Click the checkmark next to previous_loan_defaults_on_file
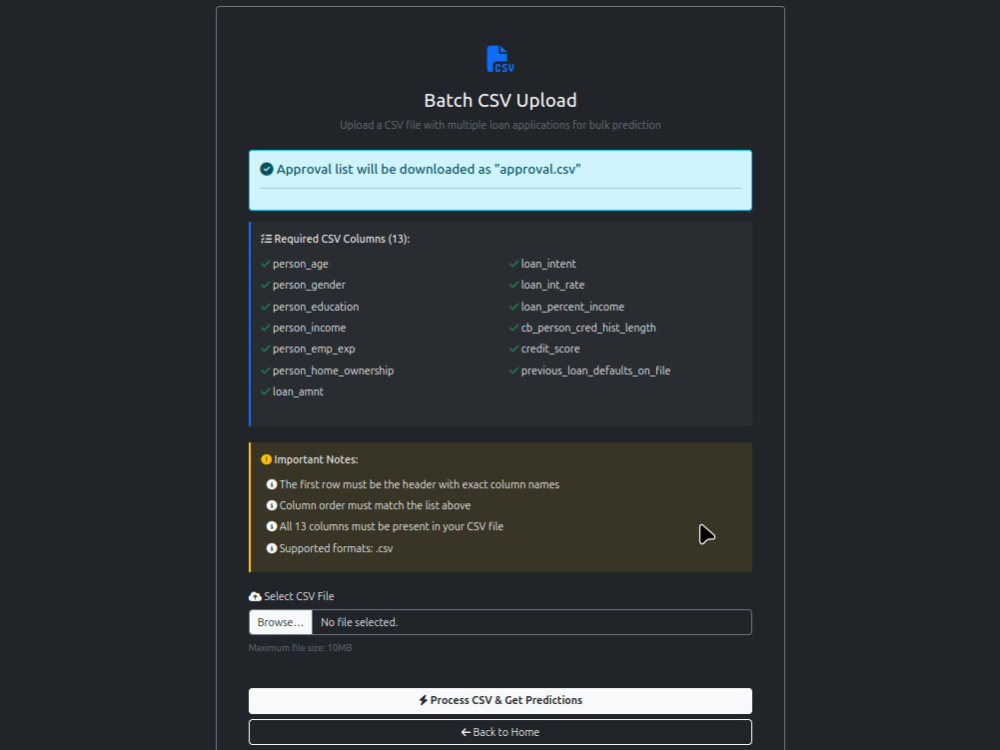This screenshot has width=1000, height=750. click(513, 371)
